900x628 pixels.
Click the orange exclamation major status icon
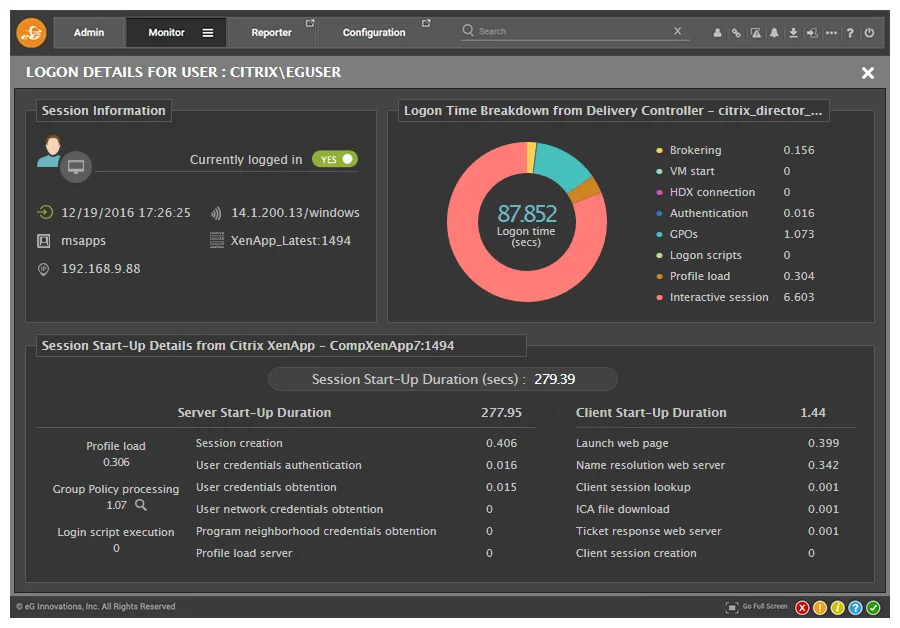coord(820,607)
